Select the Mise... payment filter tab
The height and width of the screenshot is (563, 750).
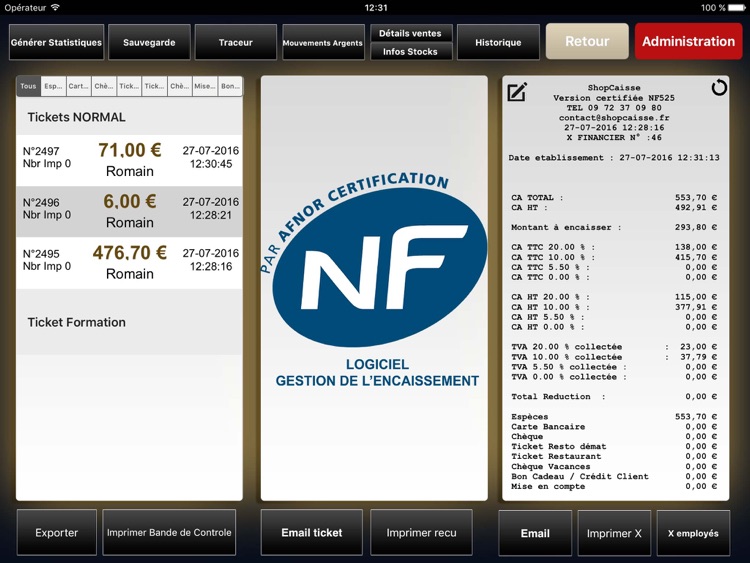205,86
